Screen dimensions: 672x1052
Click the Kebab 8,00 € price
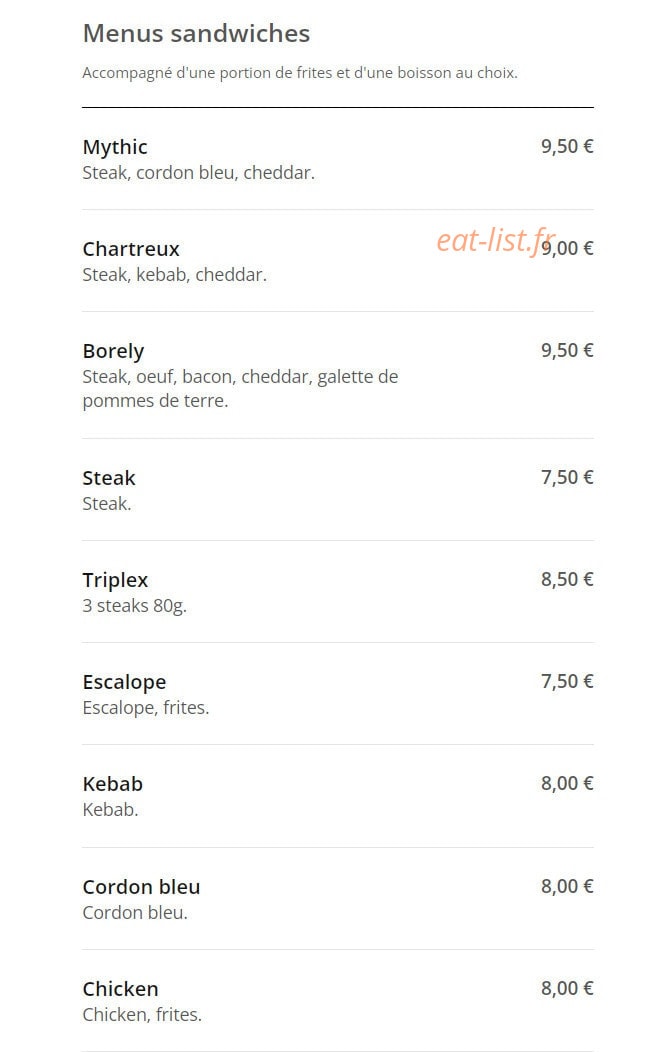click(567, 783)
